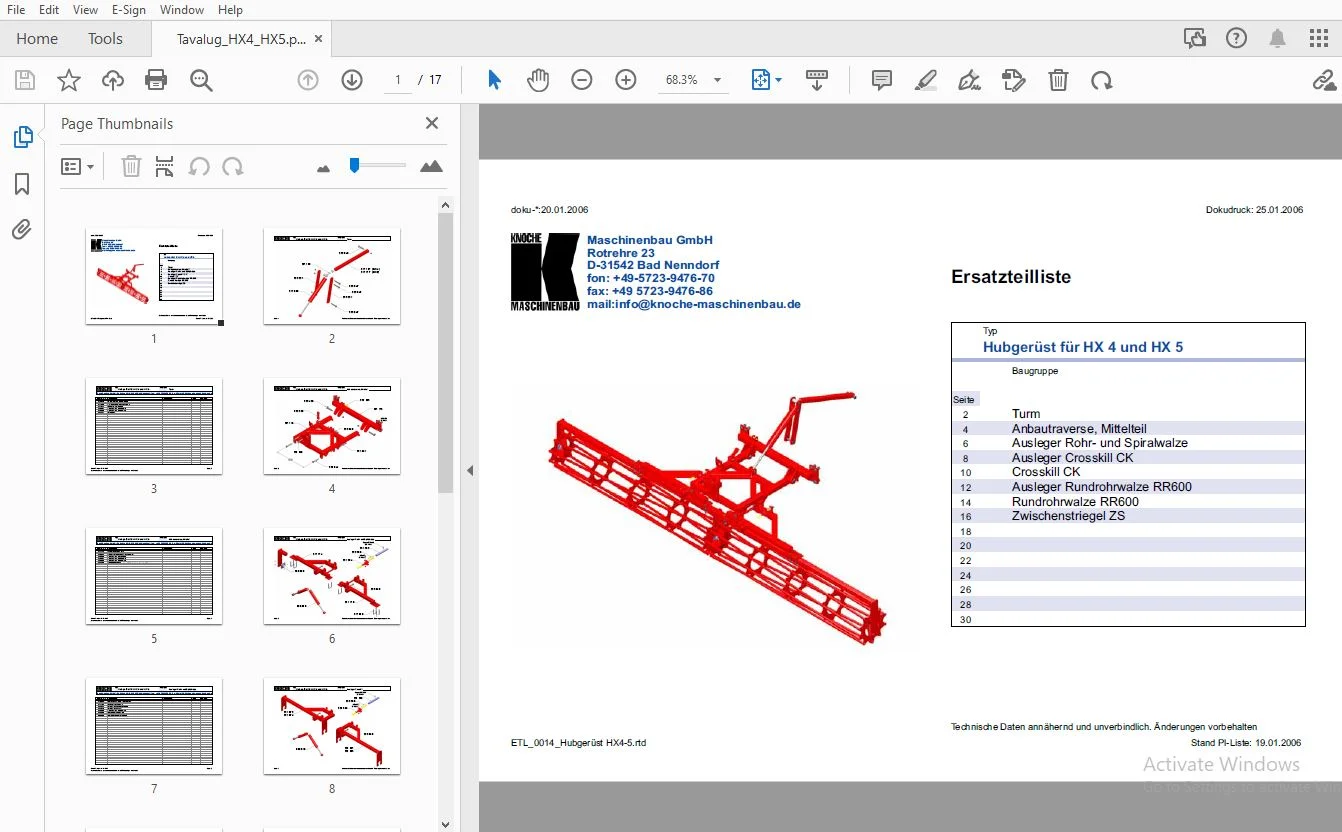Rotate thumbnails clockwise
Image resolution: width=1342 pixels, height=832 pixels.
click(233, 166)
